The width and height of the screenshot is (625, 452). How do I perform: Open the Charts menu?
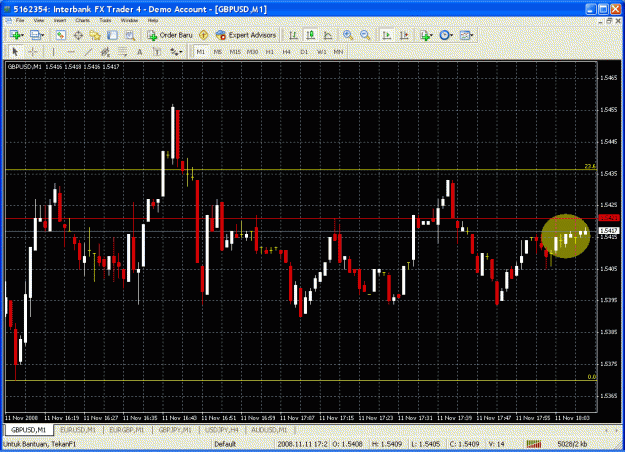point(83,20)
